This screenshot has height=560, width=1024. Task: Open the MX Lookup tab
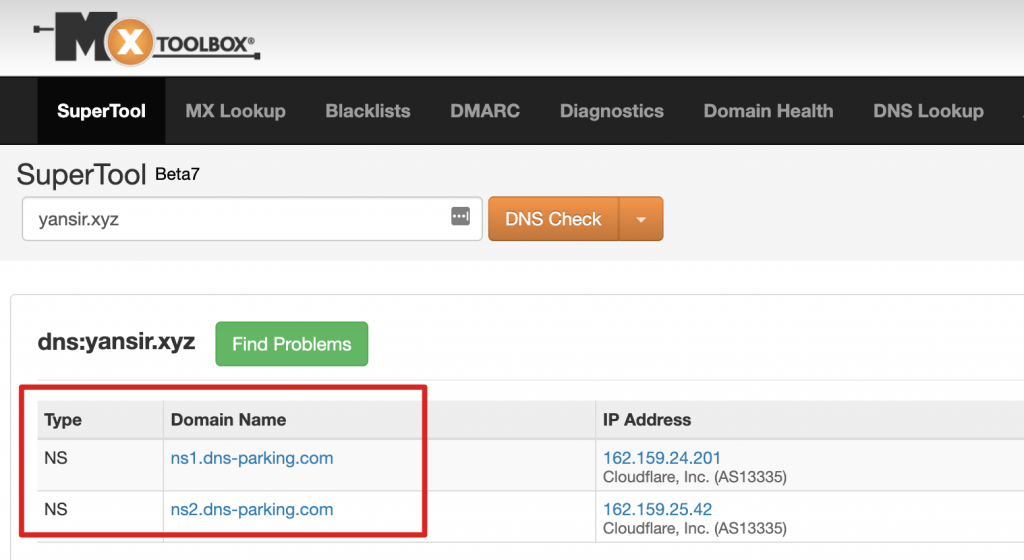point(235,111)
